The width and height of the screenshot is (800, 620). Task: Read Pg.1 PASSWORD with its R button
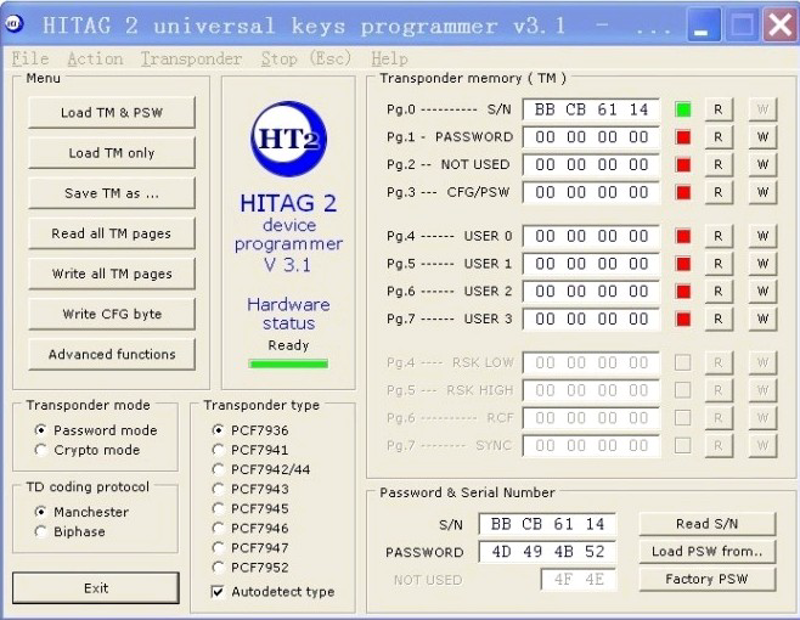tap(718, 137)
